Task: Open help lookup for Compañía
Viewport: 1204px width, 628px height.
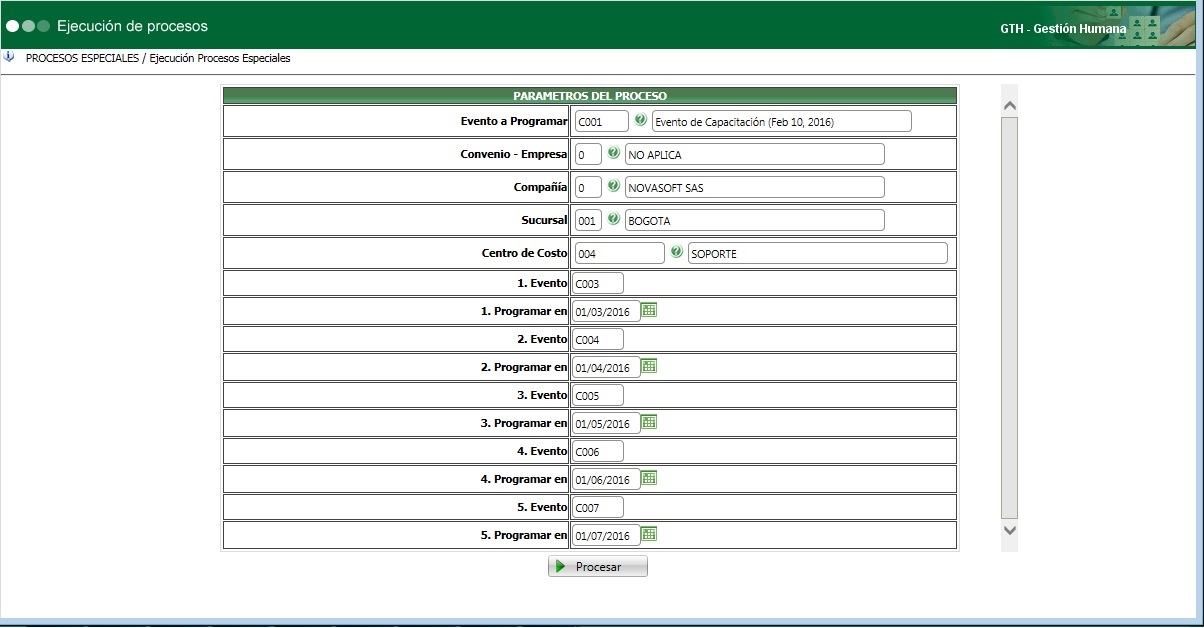Action: [x=614, y=186]
